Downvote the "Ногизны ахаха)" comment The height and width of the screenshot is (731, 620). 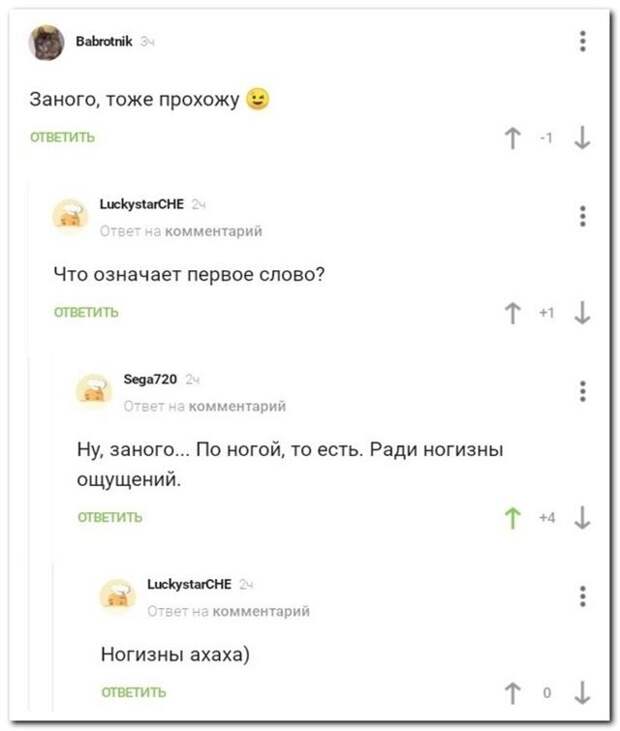(583, 692)
